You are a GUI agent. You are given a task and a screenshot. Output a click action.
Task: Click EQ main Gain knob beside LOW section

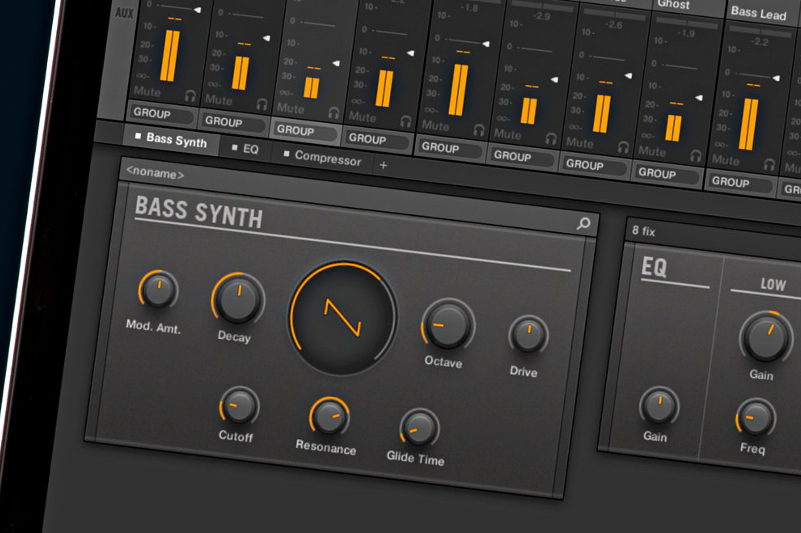pyautogui.click(x=659, y=407)
